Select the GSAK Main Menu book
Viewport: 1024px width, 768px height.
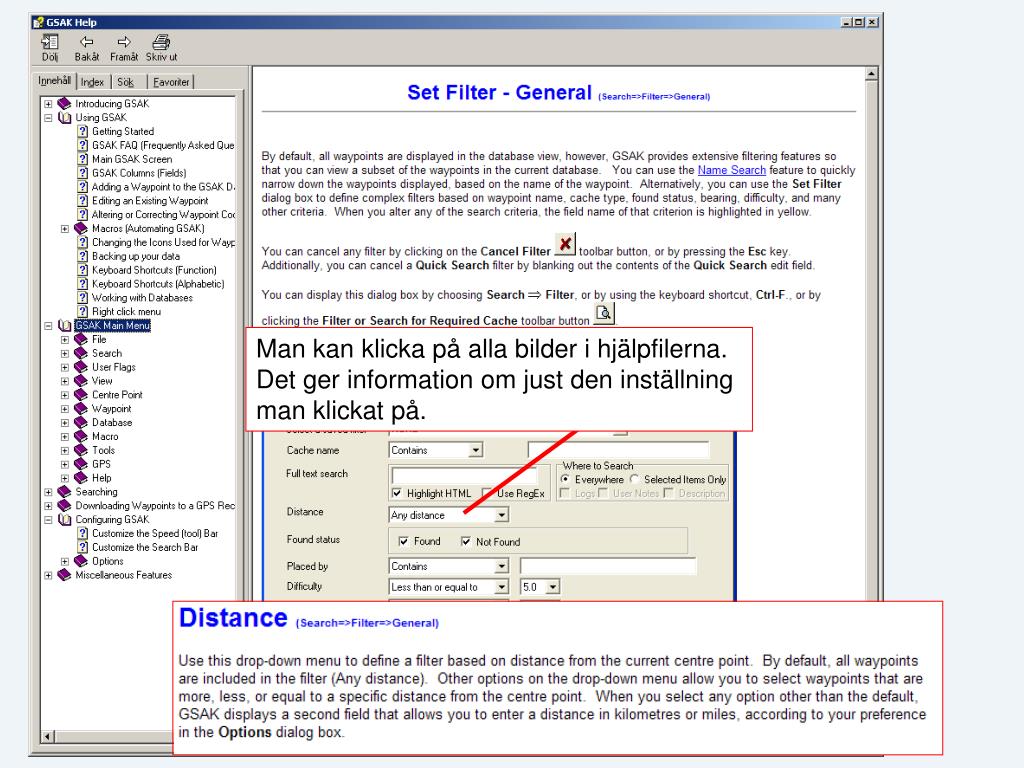pyautogui.click(x=112, y=325)
